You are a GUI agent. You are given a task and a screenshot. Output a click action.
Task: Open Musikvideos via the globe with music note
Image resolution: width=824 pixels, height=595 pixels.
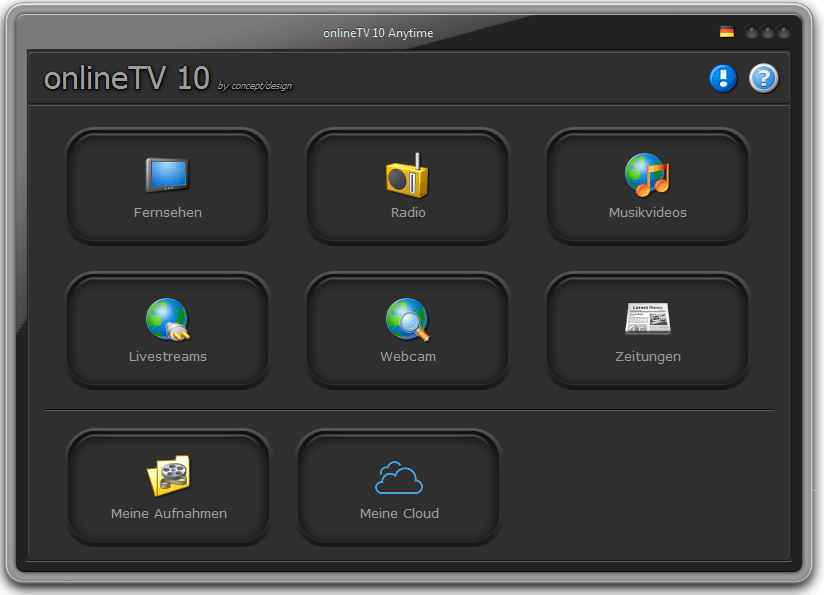[x=647, y=175]
